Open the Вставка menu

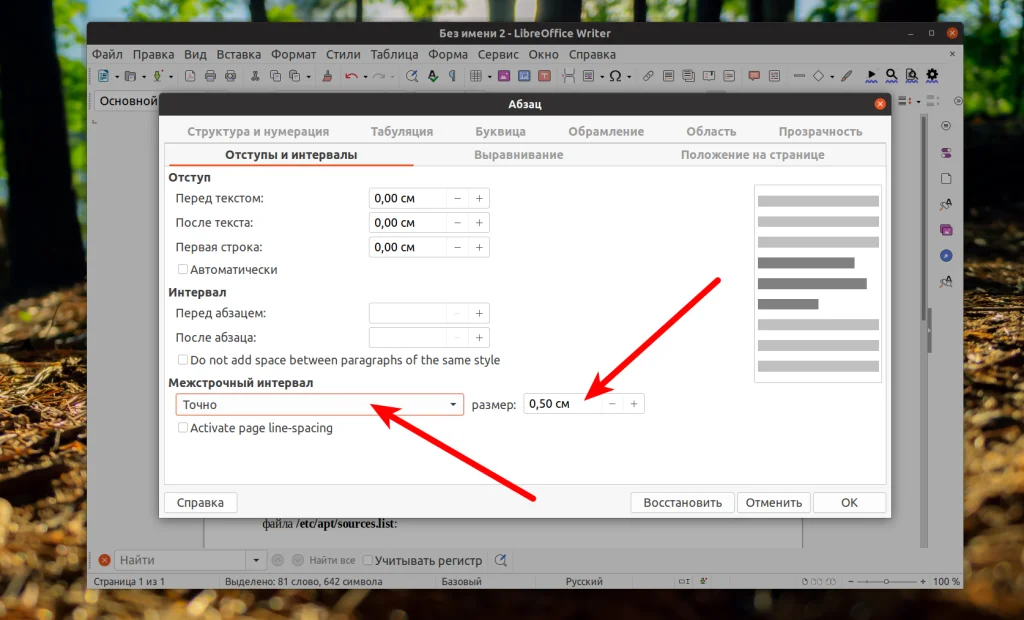[238, 54]
